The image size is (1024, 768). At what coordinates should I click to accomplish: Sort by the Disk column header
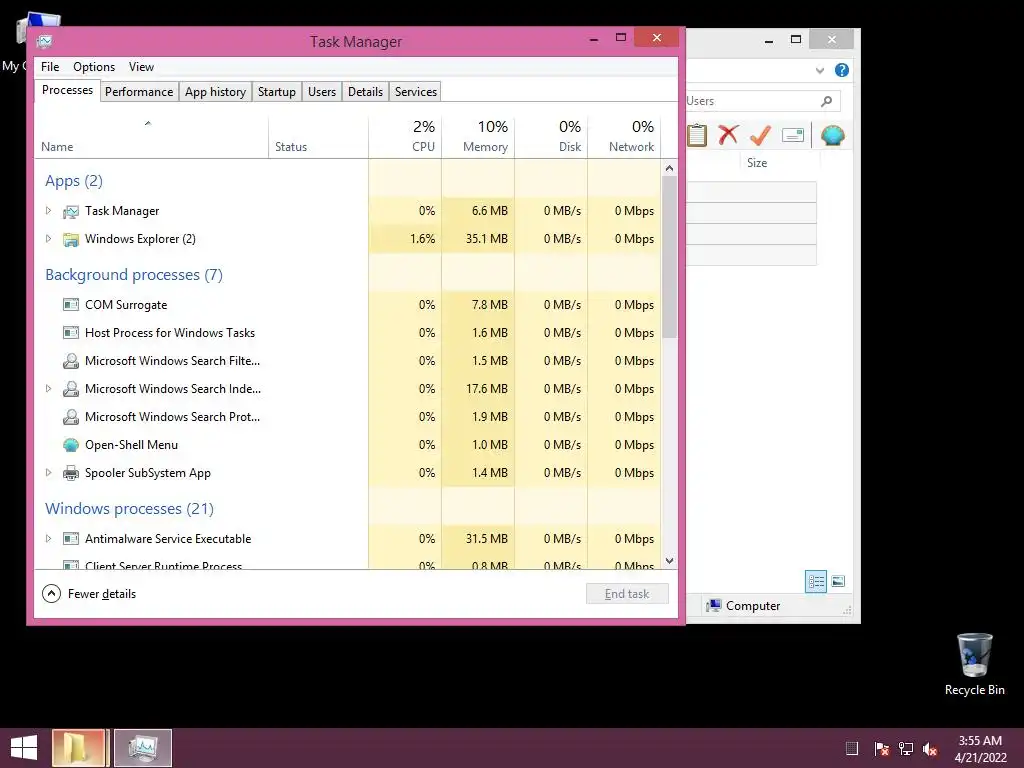tap(551, 137)
